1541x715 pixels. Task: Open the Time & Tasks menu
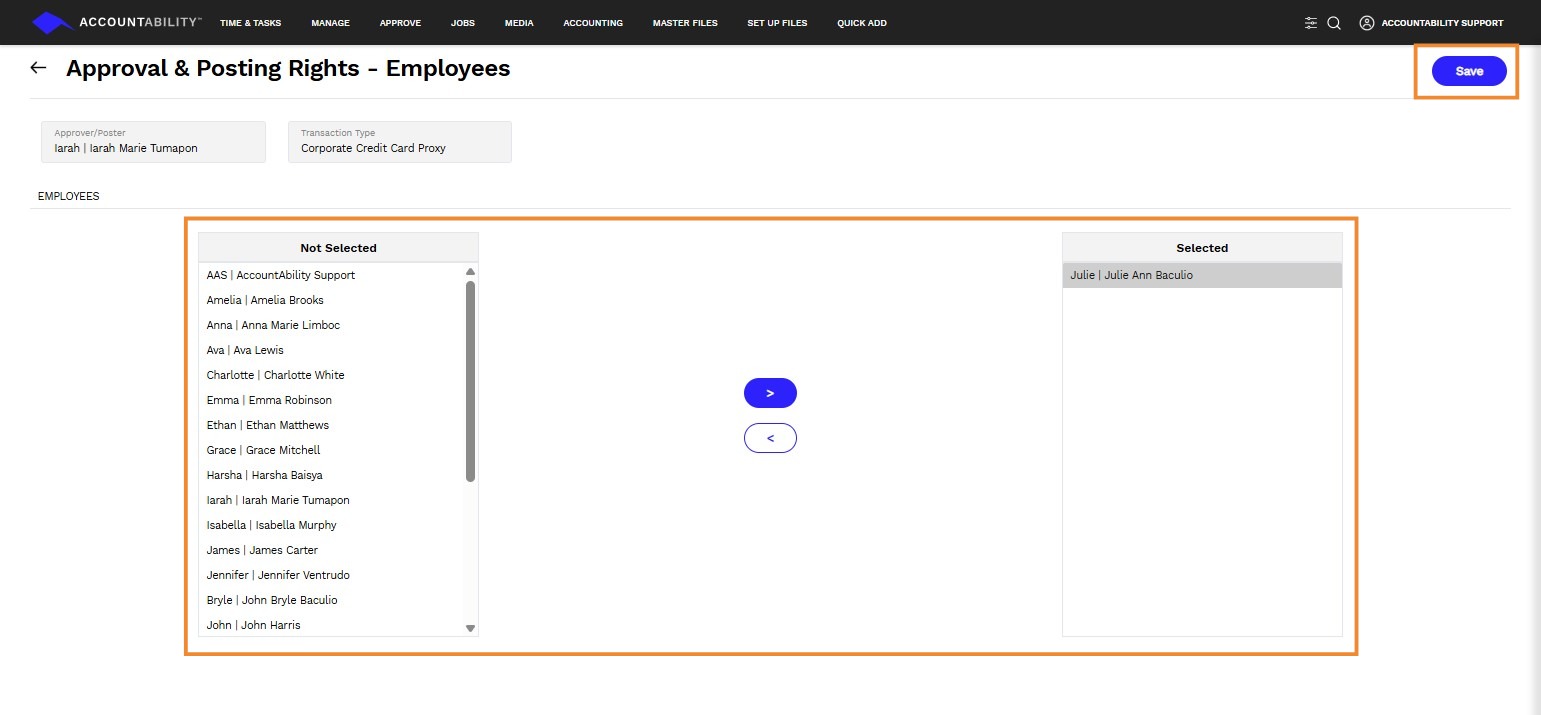[250, 23]
